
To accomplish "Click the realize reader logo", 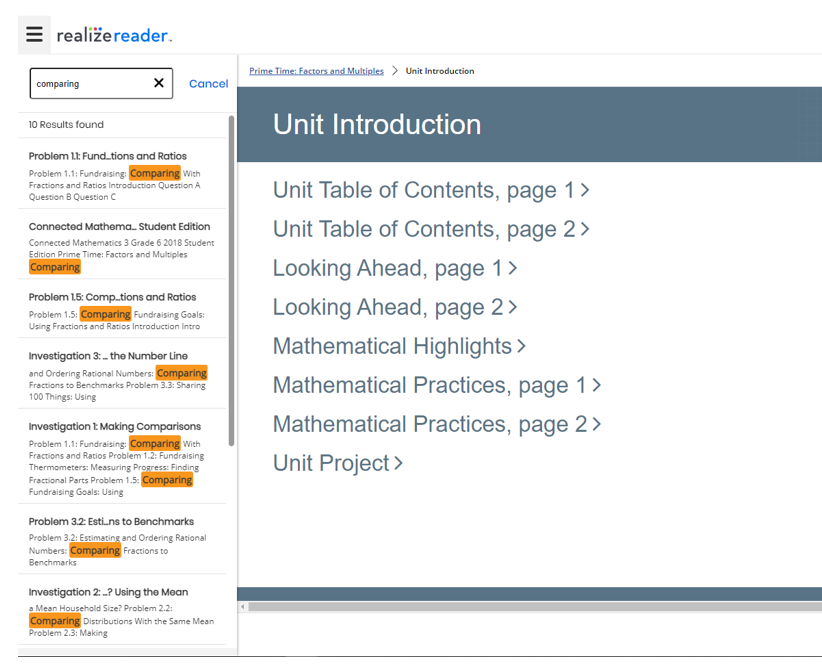I will [x=114, y=36].
